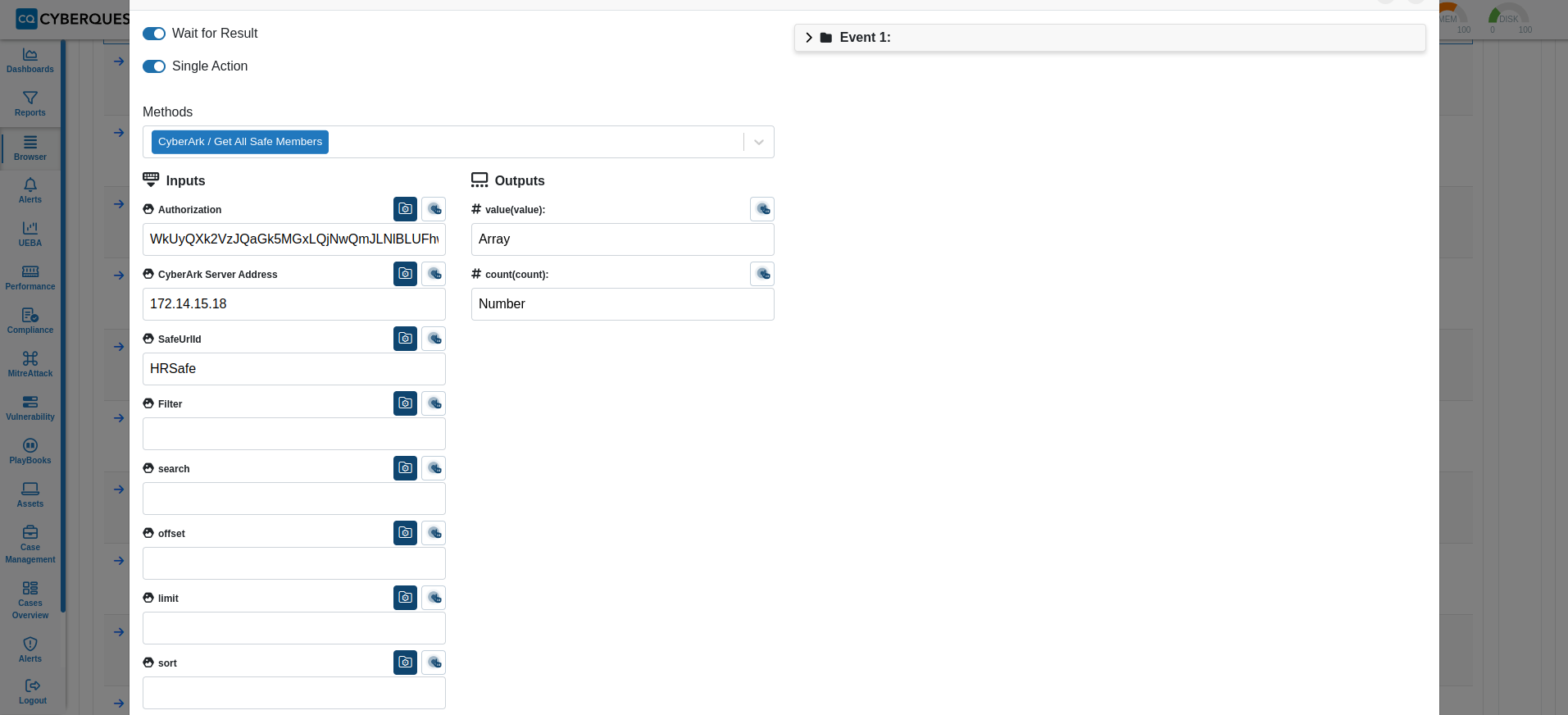The image size is (1568, 715).
Task: Focus the empty limit input field
Action: (294, 628)
